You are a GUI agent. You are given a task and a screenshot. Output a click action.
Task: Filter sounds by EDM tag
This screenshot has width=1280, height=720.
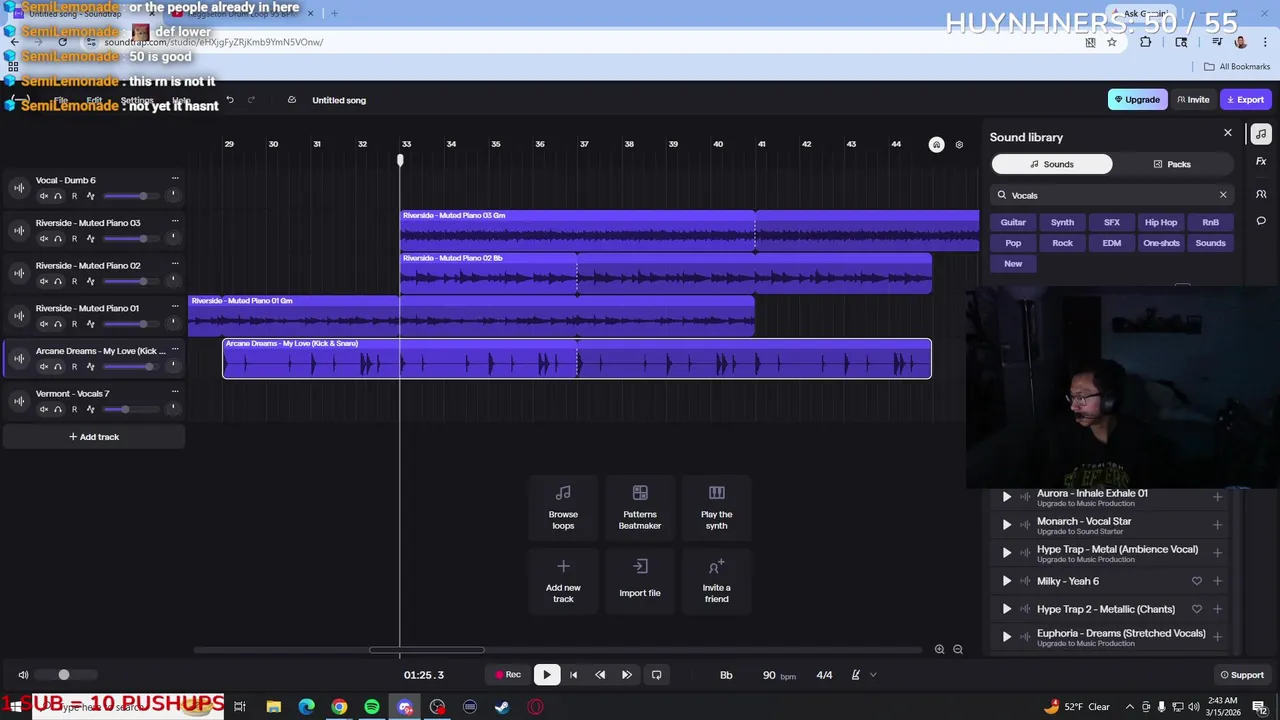1111,243
